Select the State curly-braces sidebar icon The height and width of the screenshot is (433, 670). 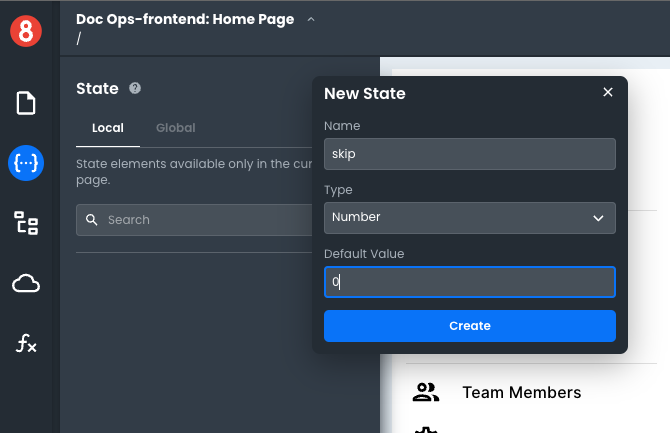(26, 162)
